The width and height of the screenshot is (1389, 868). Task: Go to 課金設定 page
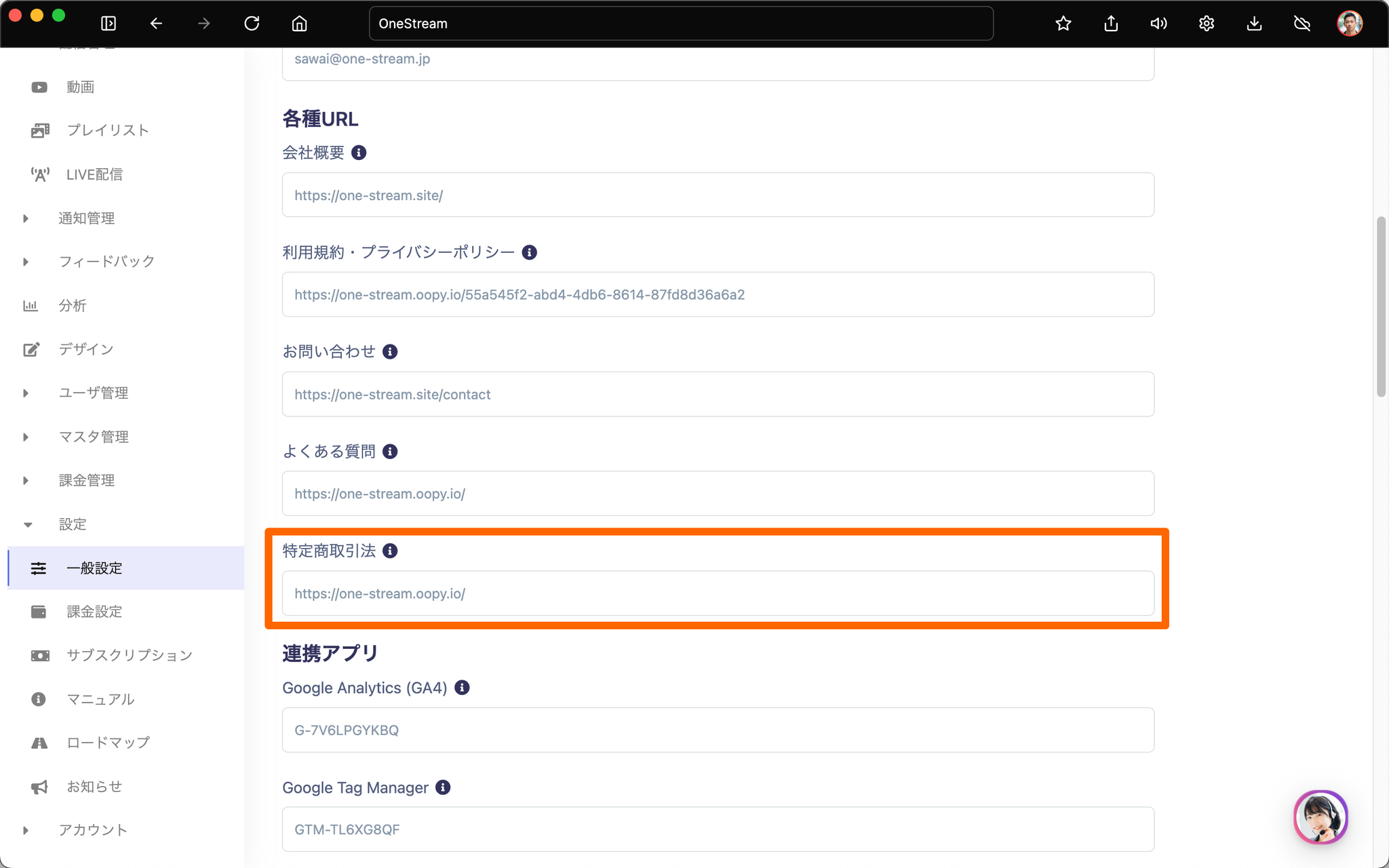94,612
